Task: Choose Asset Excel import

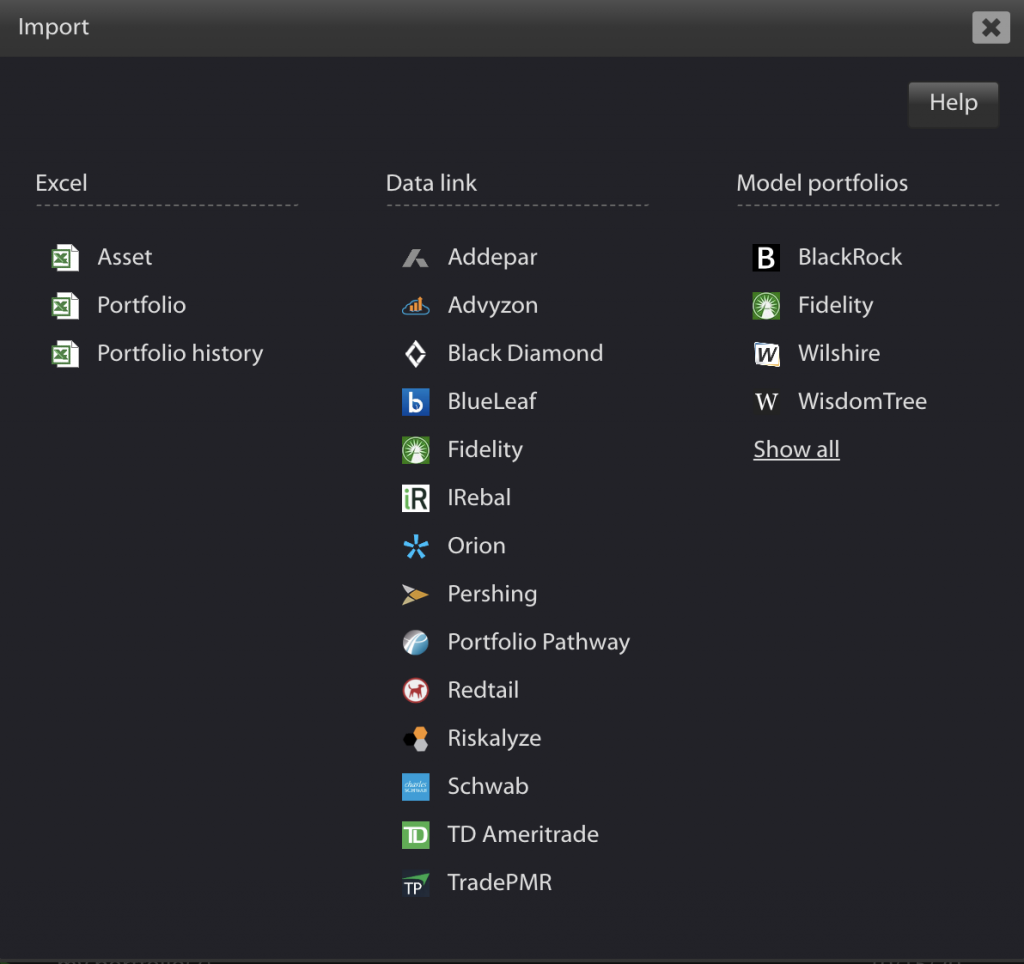Action: pos(125,257)
